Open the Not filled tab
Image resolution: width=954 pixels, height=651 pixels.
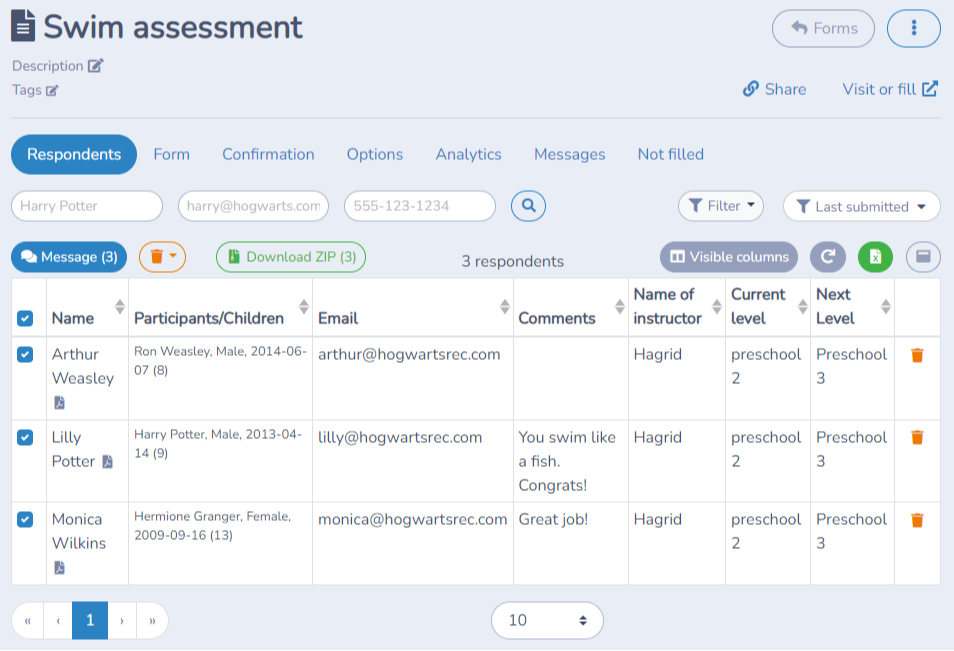670,154
